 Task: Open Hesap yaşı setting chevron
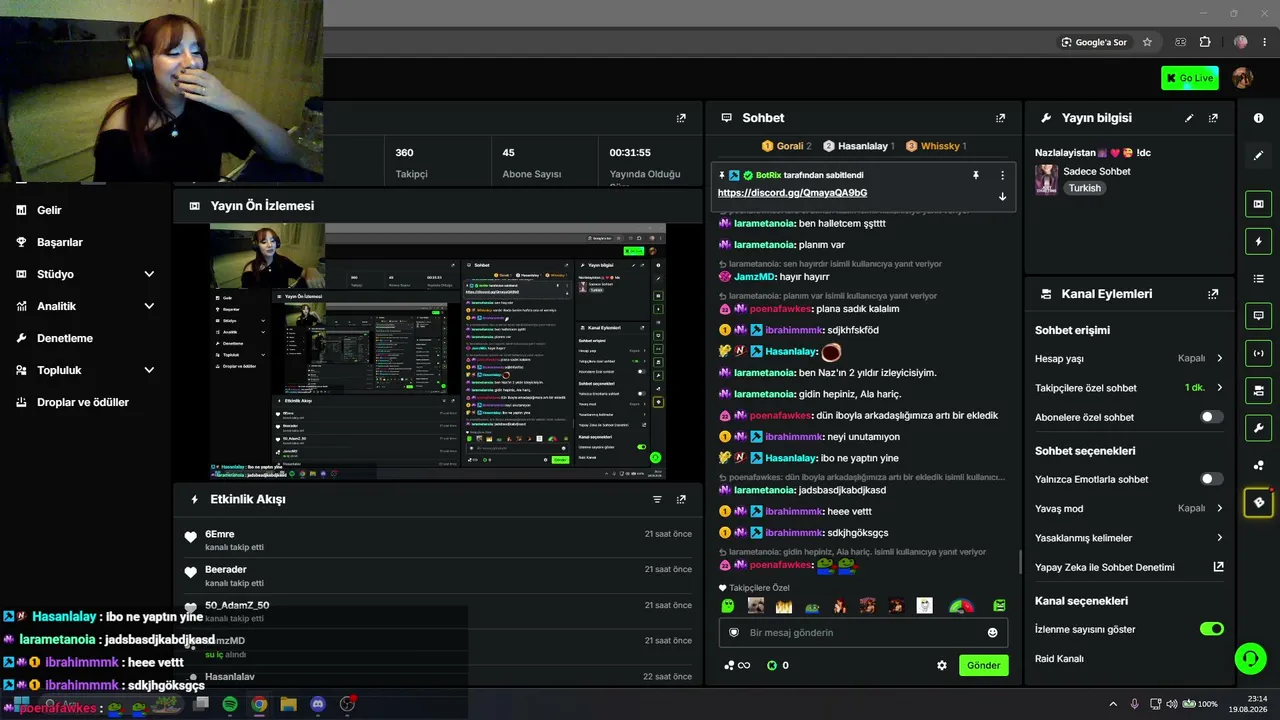(1219, 358)
